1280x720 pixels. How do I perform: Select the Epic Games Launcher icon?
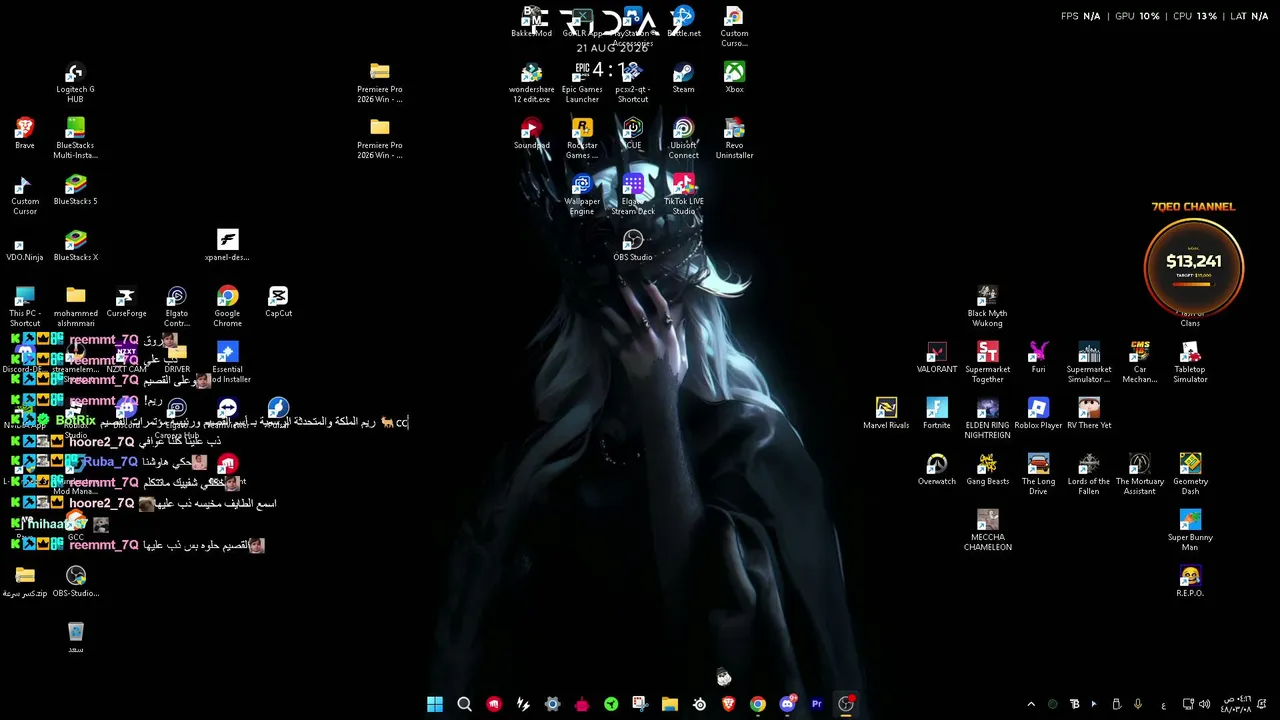point(582,83)
